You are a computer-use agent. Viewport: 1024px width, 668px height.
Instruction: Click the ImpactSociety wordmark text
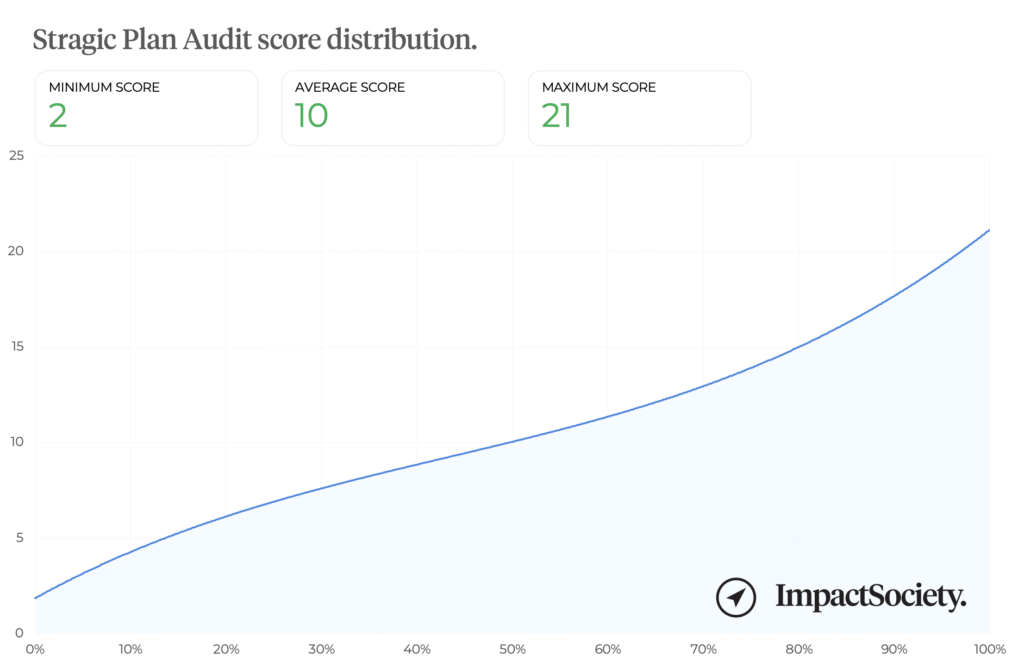[871, 597]
